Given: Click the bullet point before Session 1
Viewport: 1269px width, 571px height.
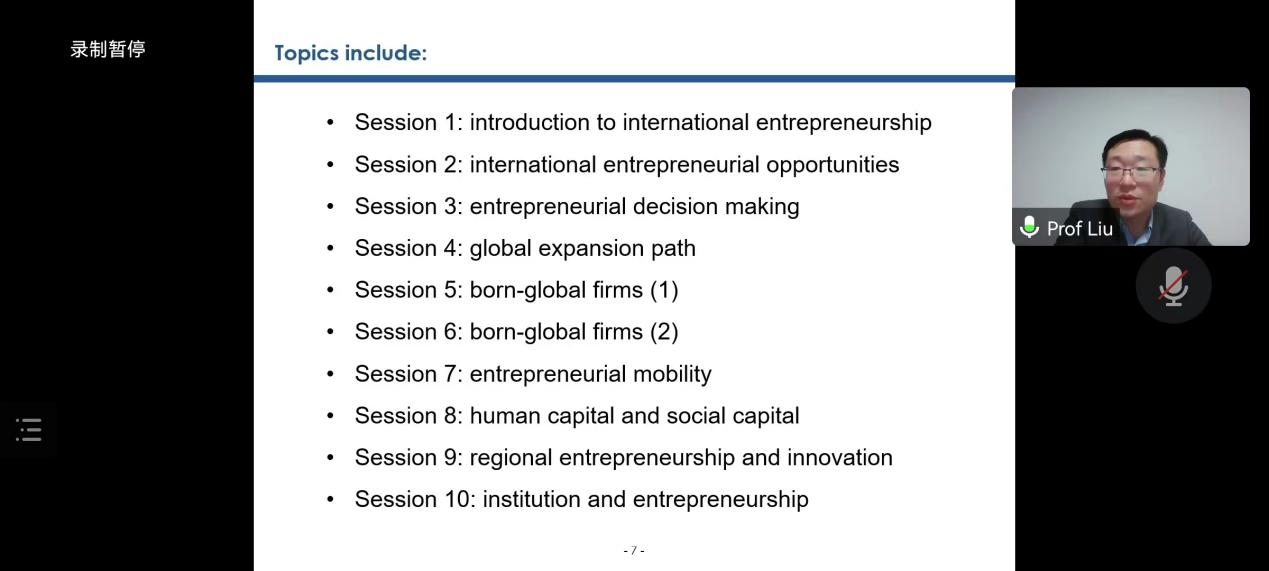Looking at the screenshot, I should [331, 123].
